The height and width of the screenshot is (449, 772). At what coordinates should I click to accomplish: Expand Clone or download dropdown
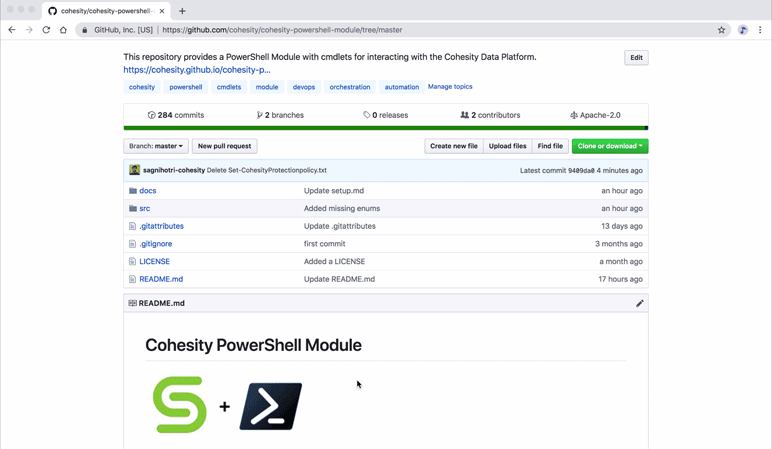610,146
